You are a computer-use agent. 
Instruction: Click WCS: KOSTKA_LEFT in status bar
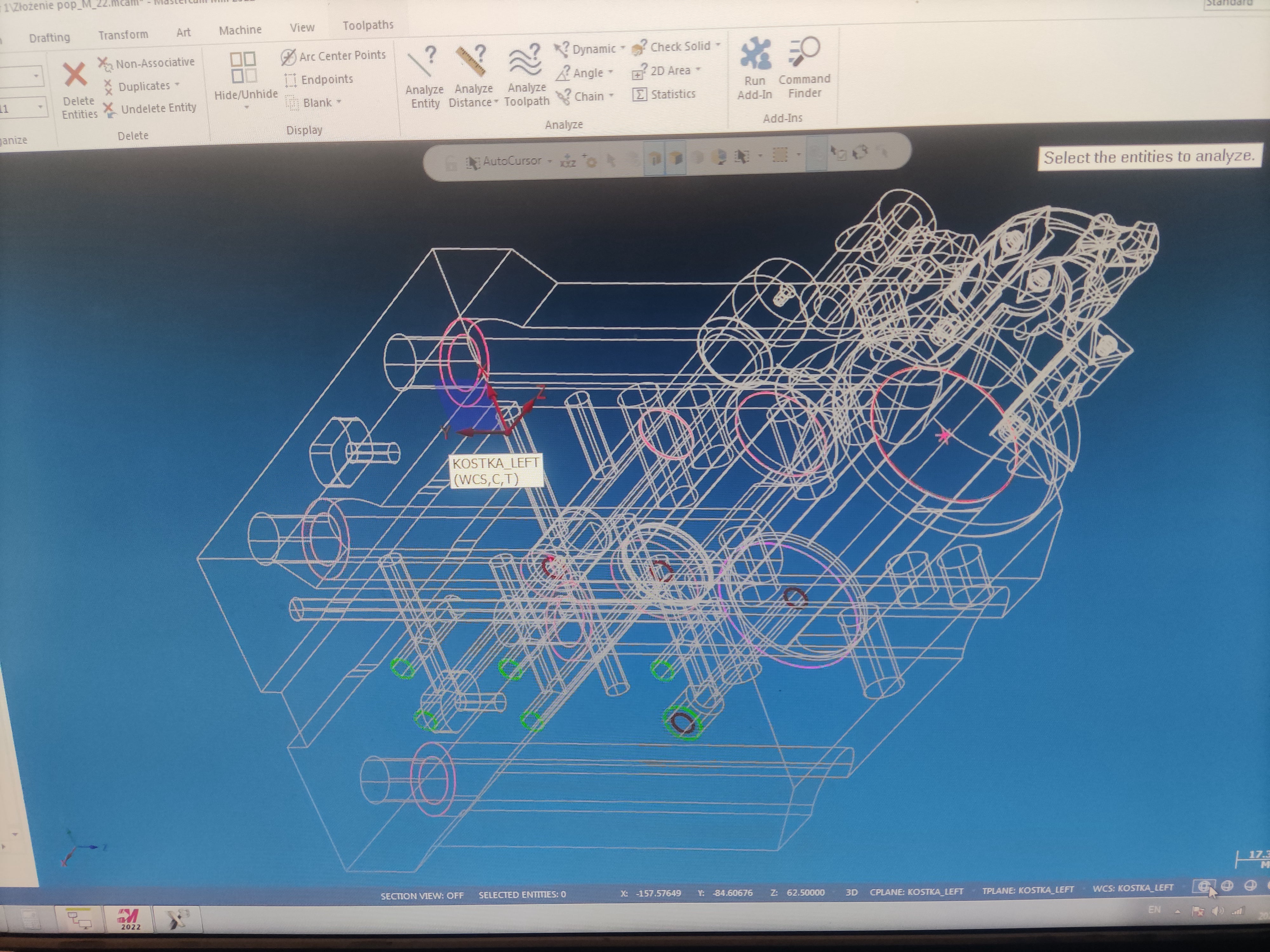(x=1133, y=888)
